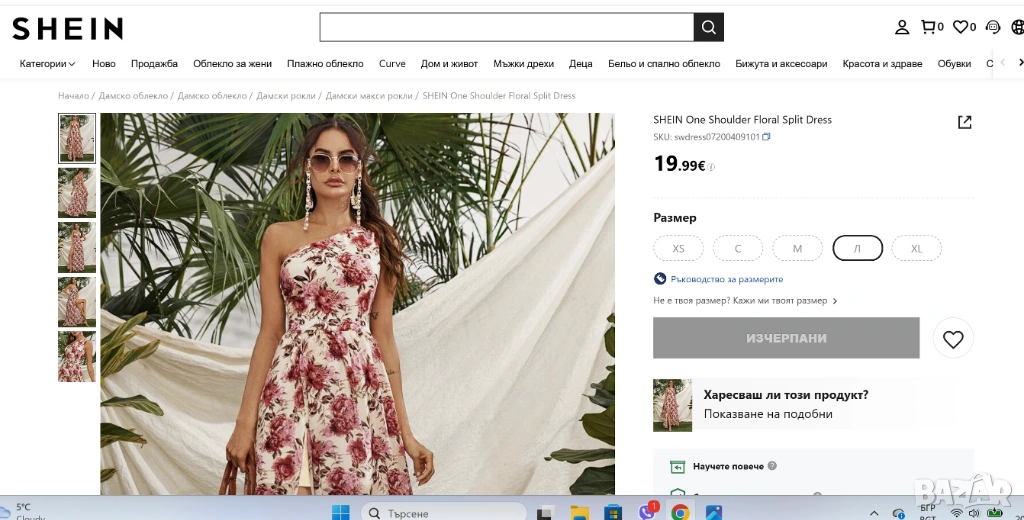Viewport: 1024px width, 520px height.
Task: Select the fifth dress thumbnail
Action: [x=77, y=356]
